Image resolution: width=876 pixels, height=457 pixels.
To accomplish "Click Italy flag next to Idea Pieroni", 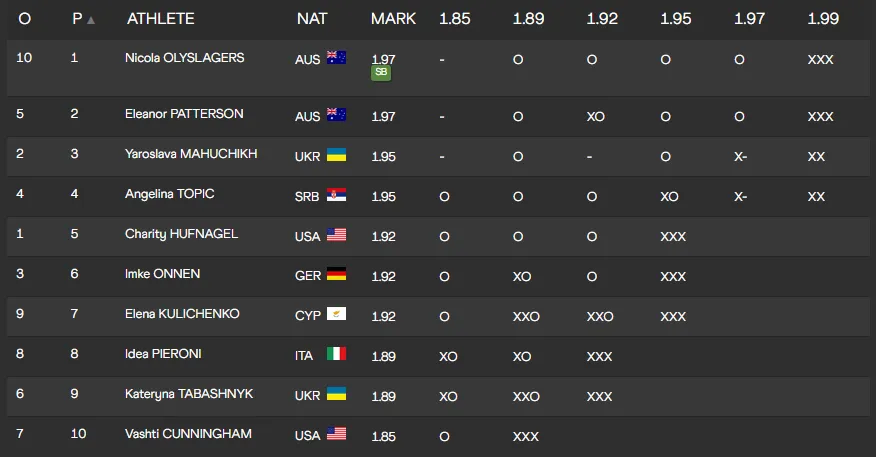I will [336, 355].
